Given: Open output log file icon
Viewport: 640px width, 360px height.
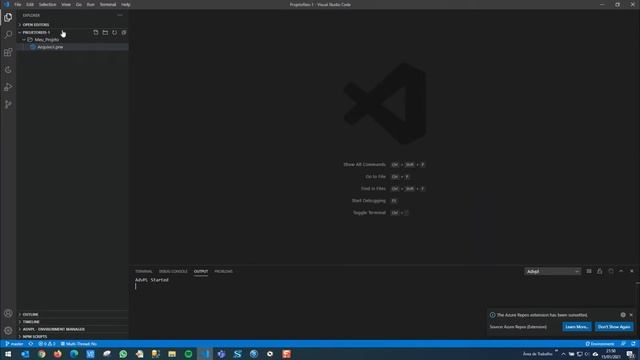Looking at the screenshot, I should pos(611,271).
